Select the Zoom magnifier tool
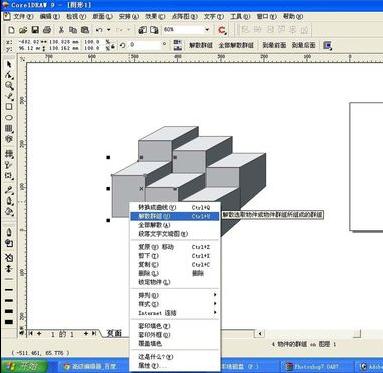 9,86
